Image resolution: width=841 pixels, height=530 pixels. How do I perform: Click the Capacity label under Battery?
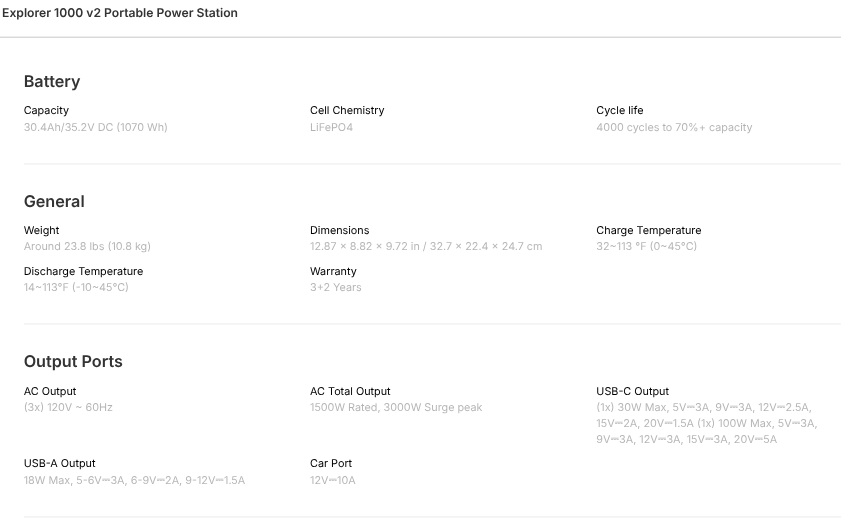(x=46, y=110)
